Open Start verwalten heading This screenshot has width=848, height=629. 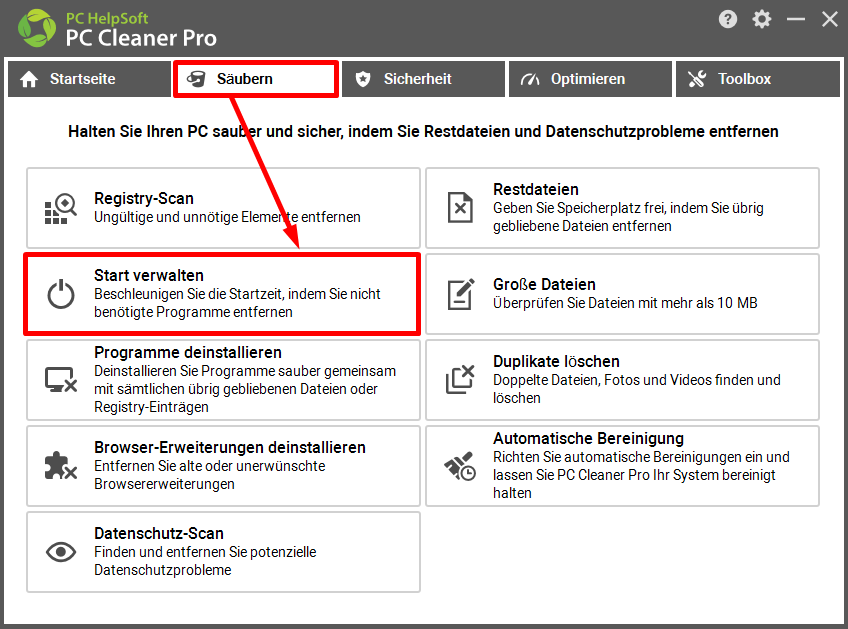coord(149,275)
